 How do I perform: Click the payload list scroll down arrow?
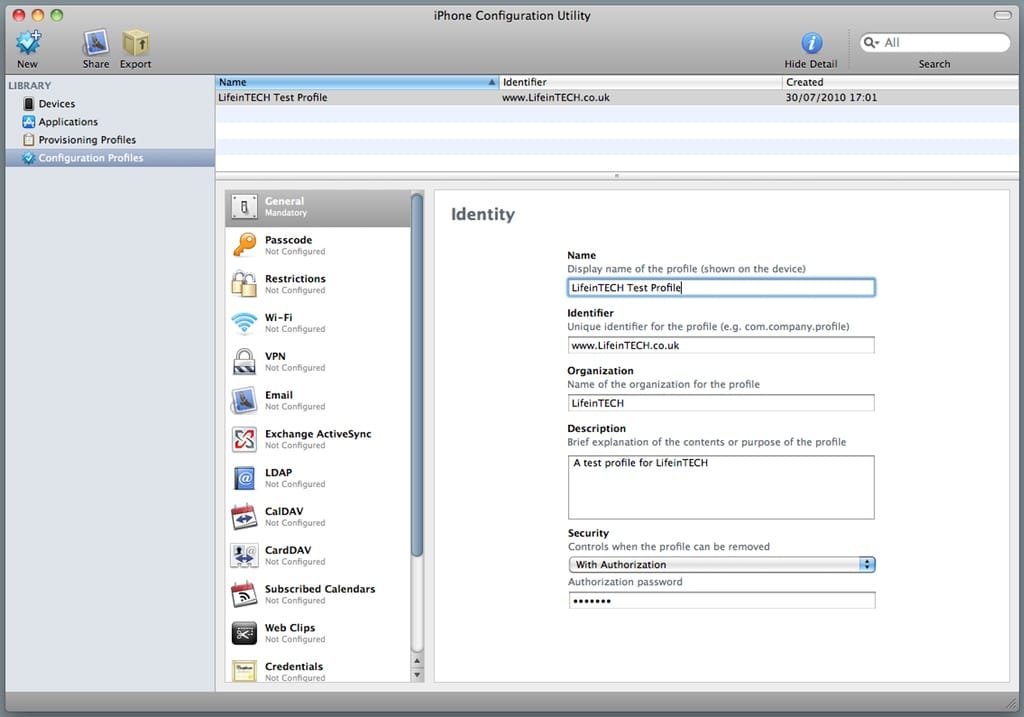tap(417, 675)
